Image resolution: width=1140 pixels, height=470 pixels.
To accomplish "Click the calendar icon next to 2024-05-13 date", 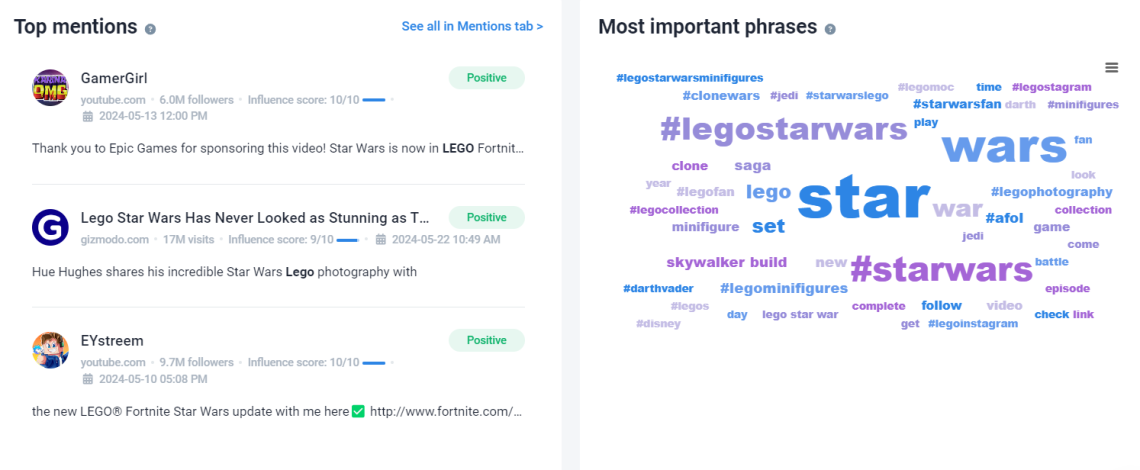I will (88, 116).
